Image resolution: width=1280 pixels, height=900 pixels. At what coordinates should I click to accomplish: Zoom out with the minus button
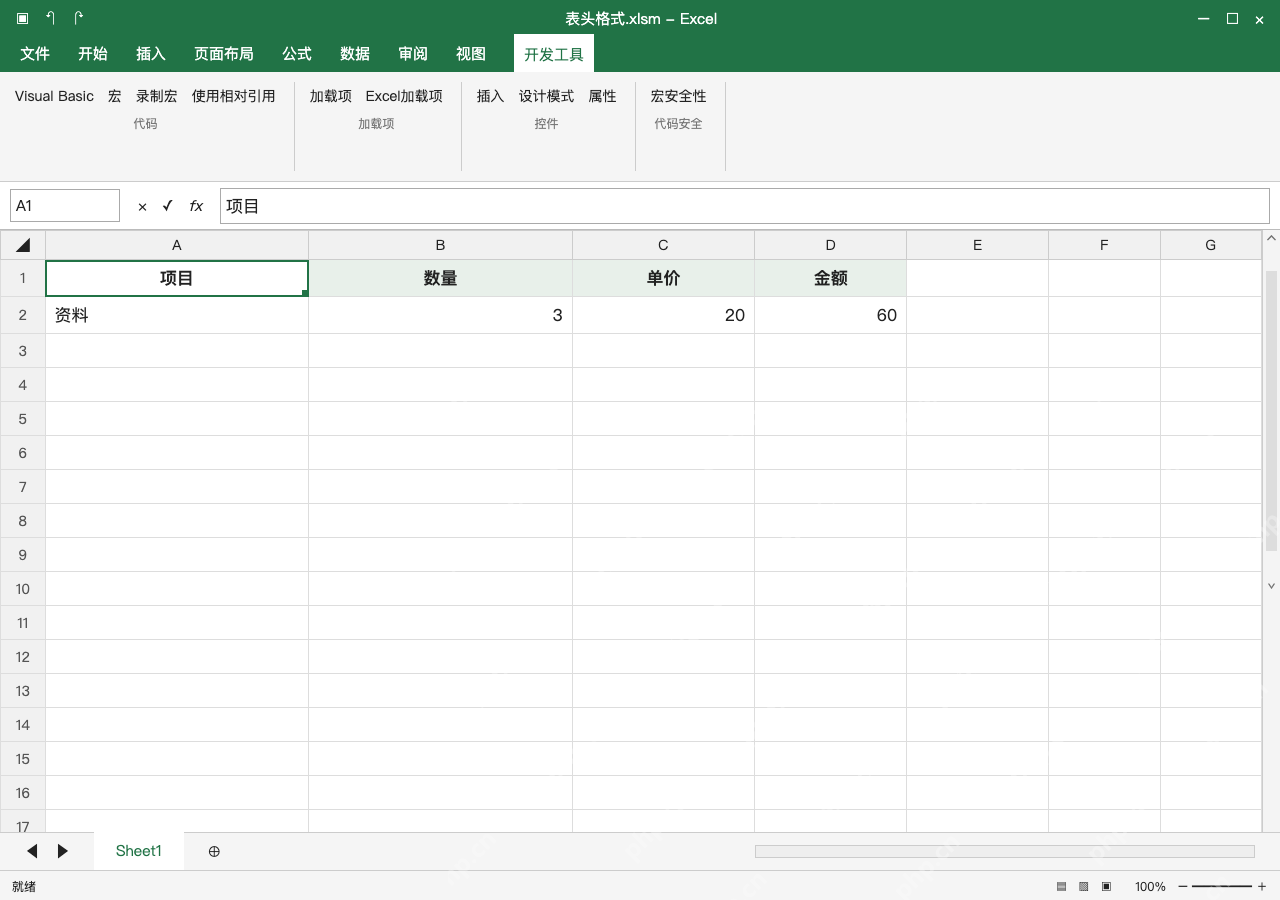pyautogui.click(x=1183, y=886)
